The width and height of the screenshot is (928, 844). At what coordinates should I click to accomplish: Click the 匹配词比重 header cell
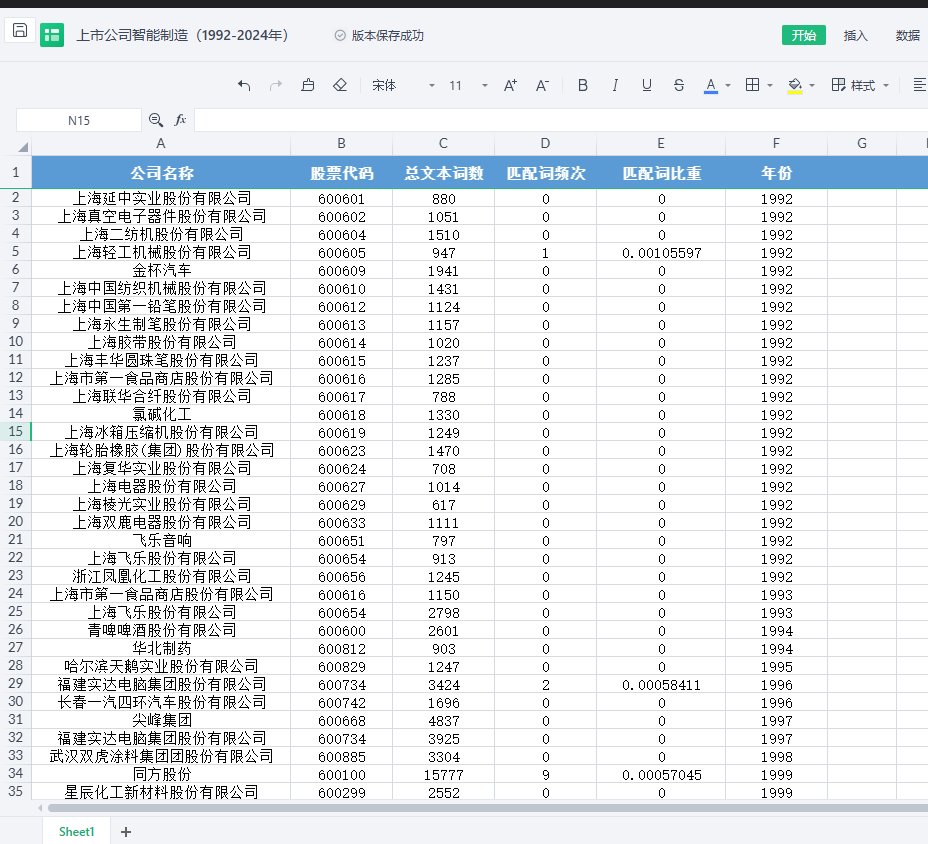(661, 173)
